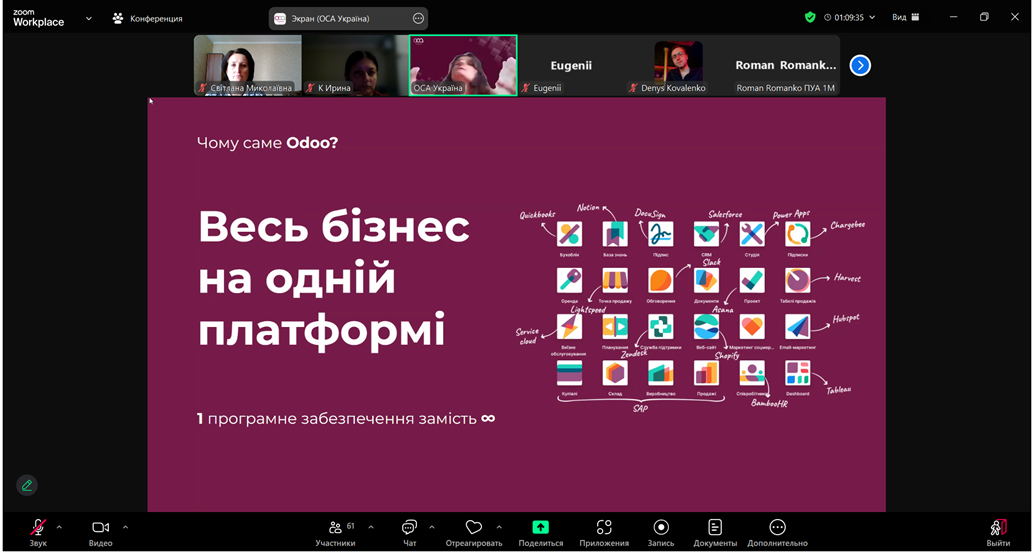The width and height of the screenshot is (1034, 554).
Task: Open the Zoom Workplace dropdown chevron
Action: coord(88,18)
